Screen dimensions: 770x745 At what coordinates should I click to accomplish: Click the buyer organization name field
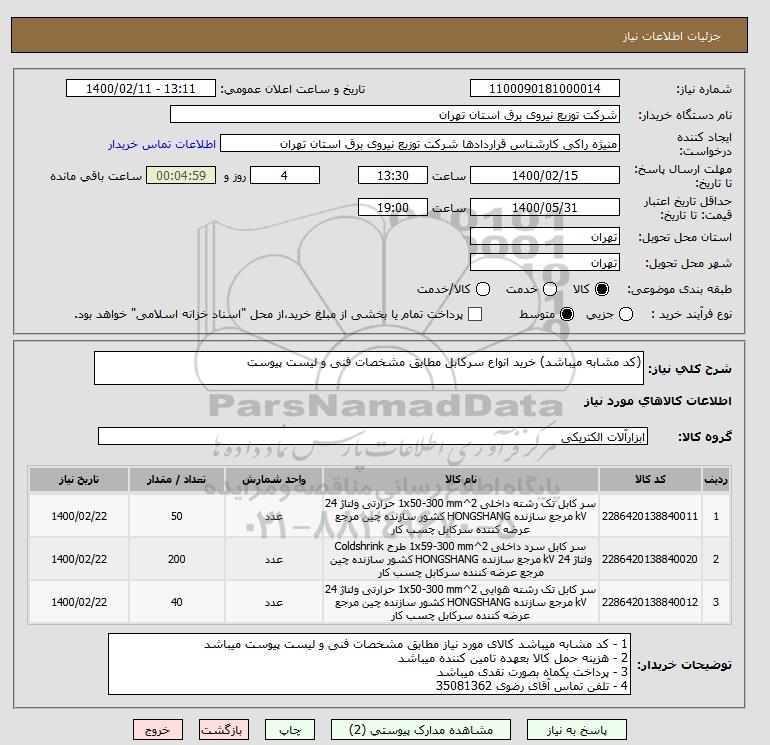(394, 115)
